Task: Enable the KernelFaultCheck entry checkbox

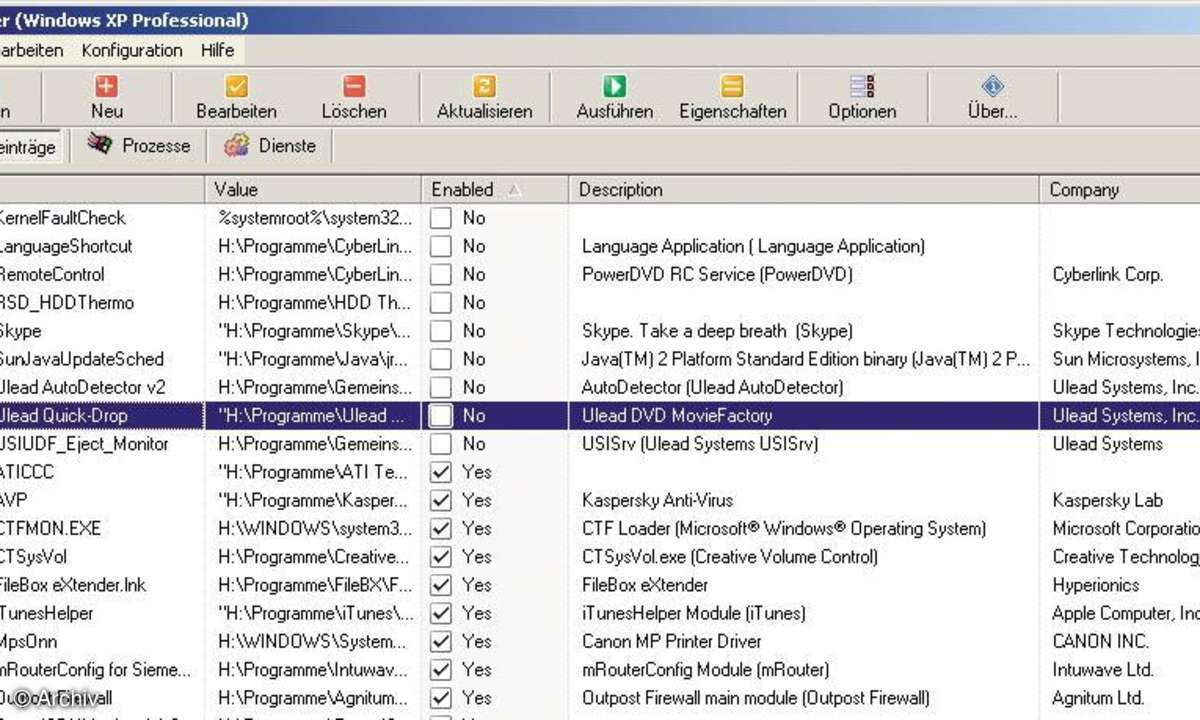Action: tap(440, 218)
